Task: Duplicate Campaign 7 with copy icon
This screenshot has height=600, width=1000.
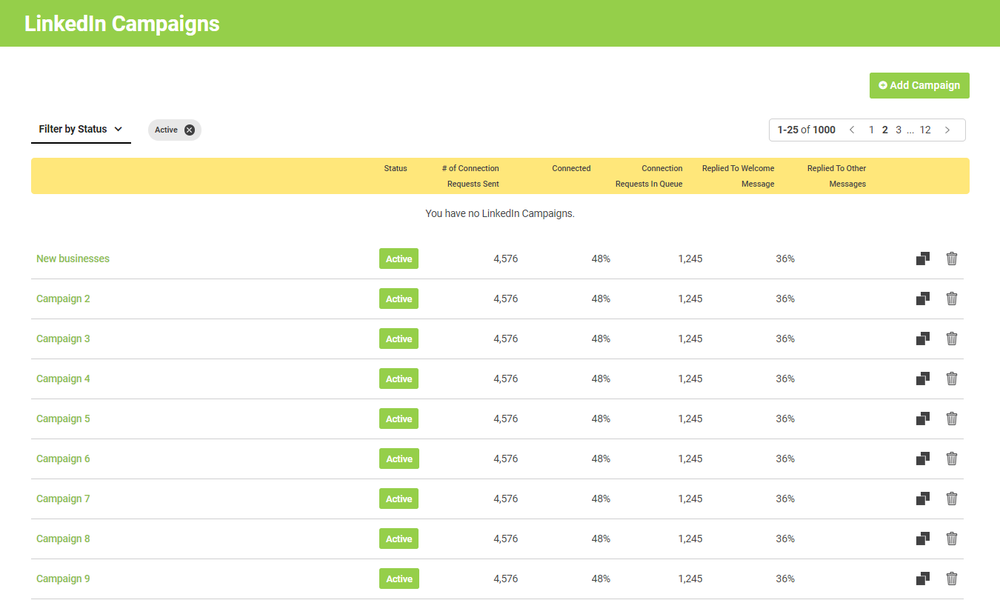Action: tap(923, 499)
